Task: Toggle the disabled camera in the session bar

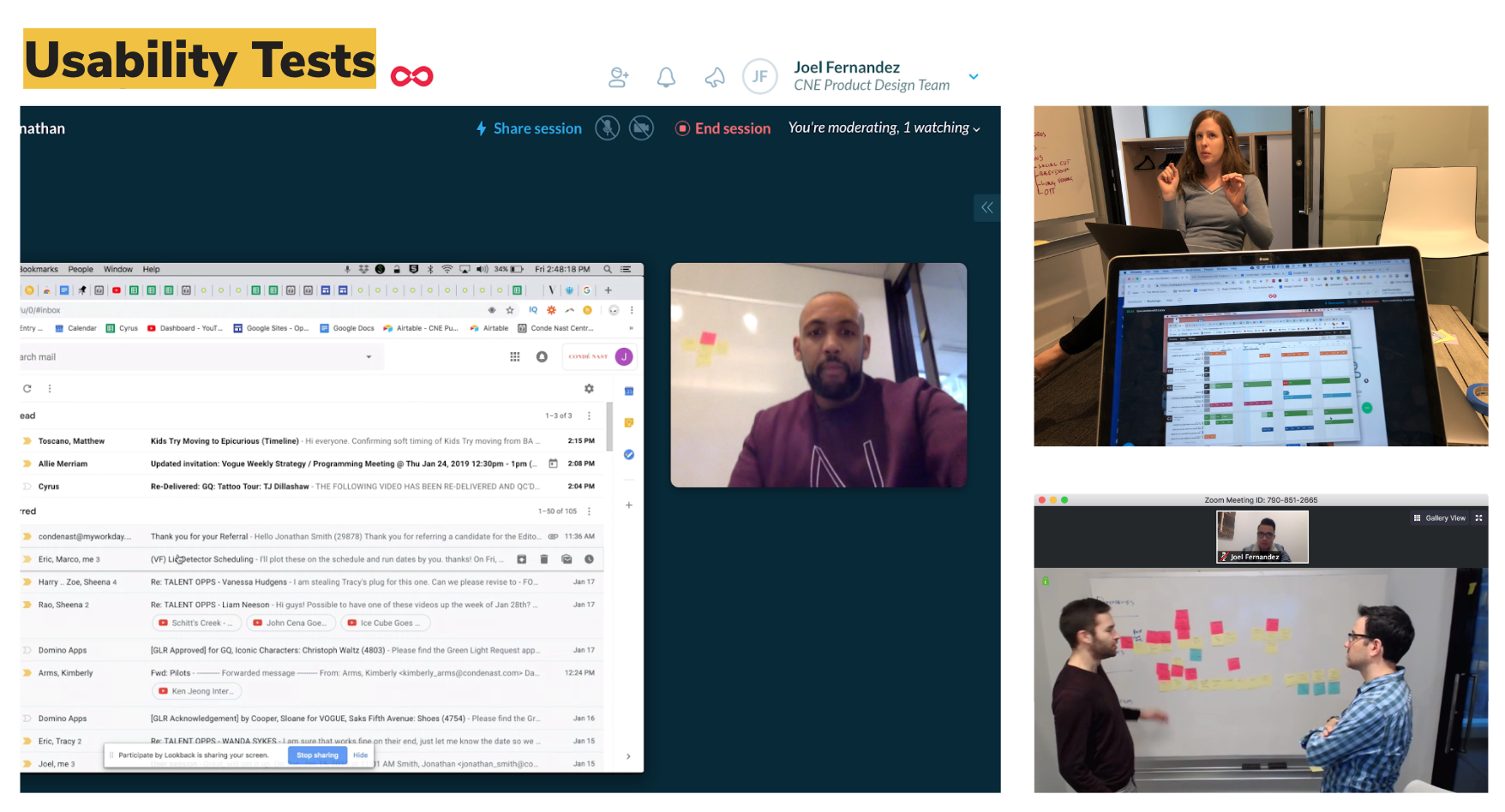Action: (641, 128)
